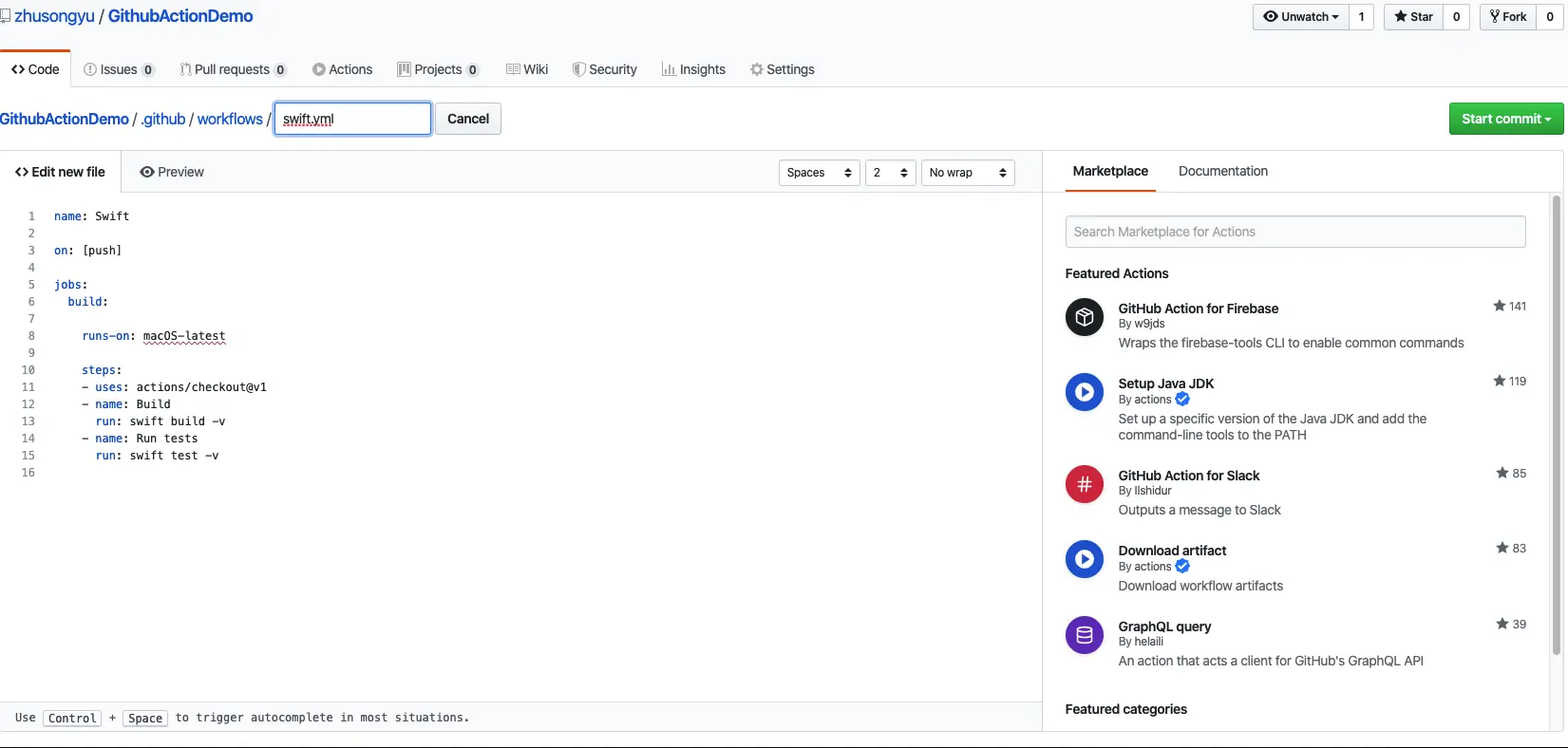Click .github in the breadcrumb path
This screenshot has width=1568, height=748.
(x=163, y=119)
